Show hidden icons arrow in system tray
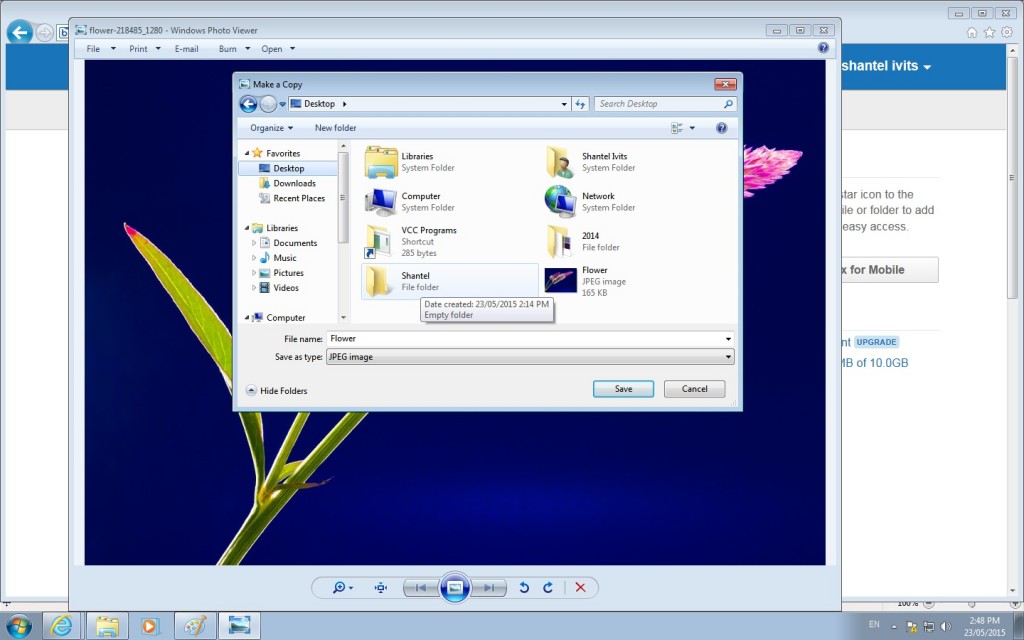The width and height of the screenshot is (1024, 640). pos(894,626)
